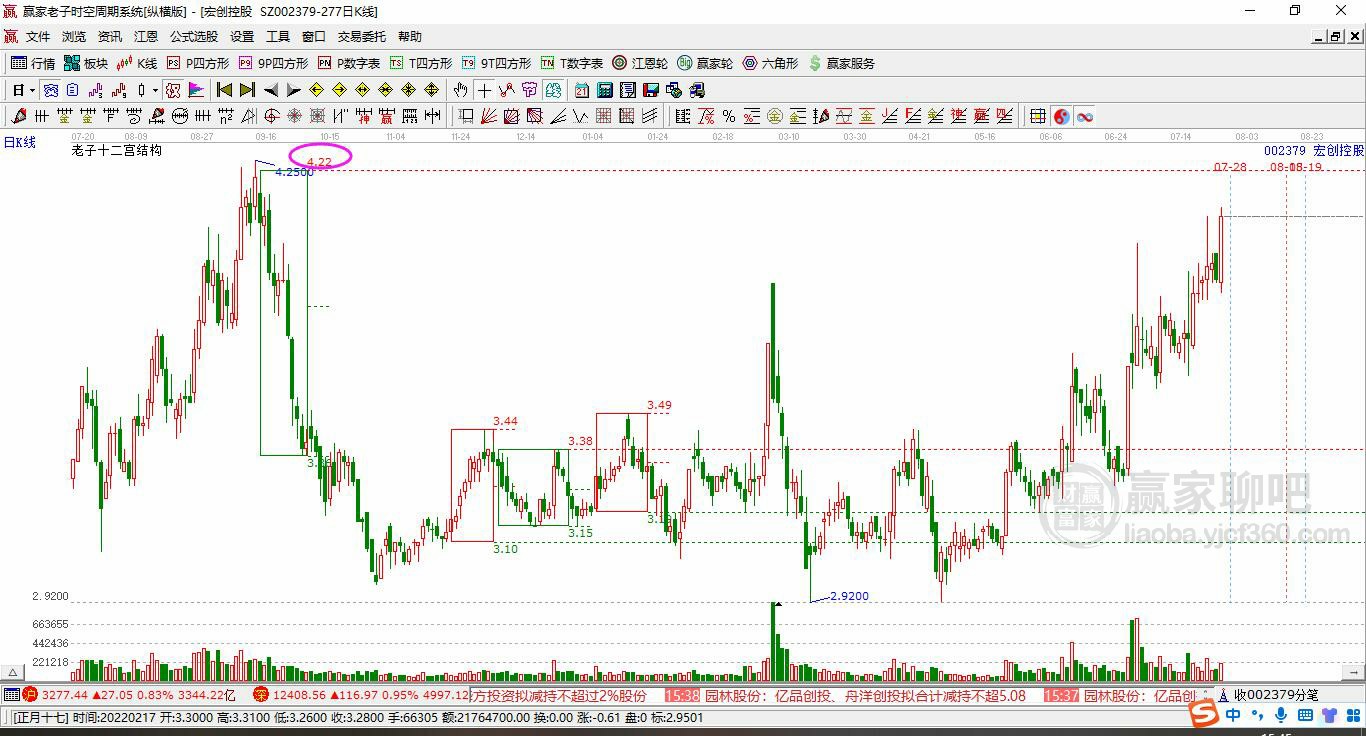Screen dimensions: 1366x736
Task: Open the 江恩 menu
Action: pos(146,37)
